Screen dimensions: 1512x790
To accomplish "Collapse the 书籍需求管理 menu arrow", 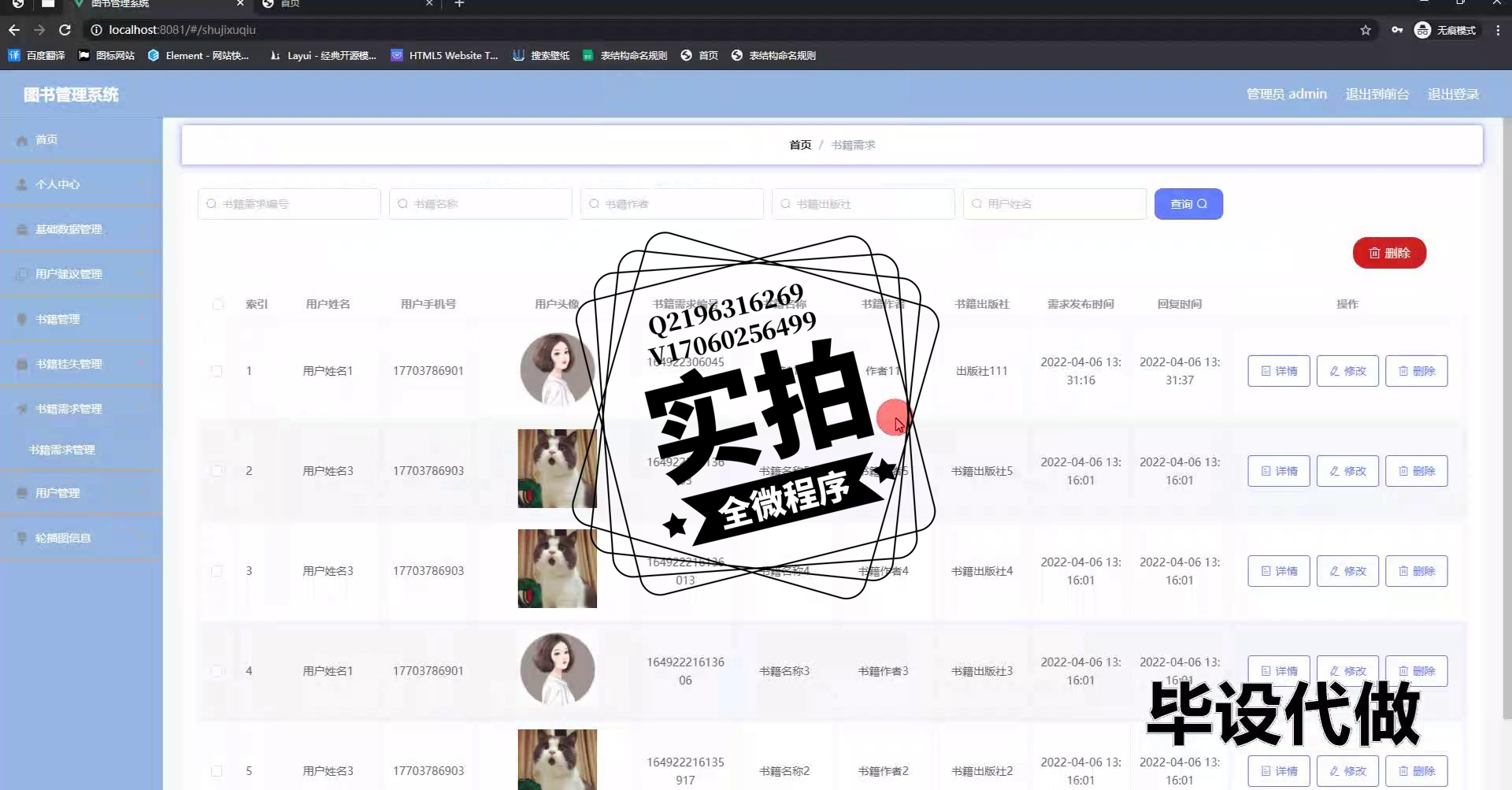I will (143, 409).
